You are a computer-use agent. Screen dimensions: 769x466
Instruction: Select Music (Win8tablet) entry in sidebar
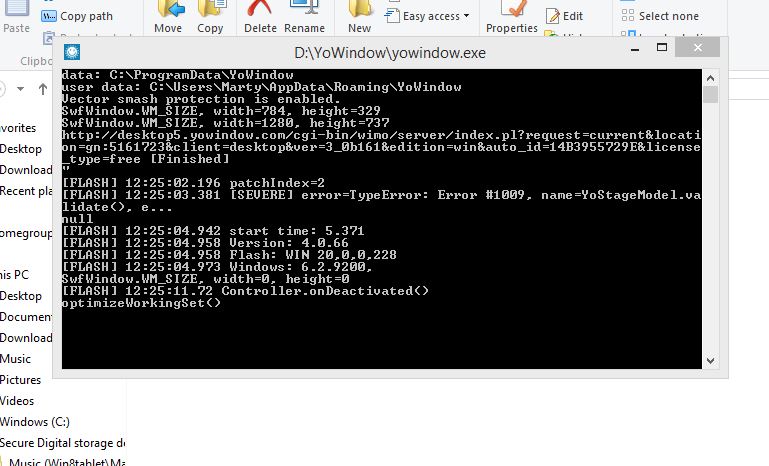coord(67,462)
